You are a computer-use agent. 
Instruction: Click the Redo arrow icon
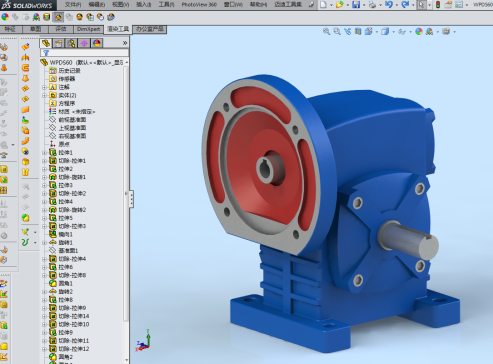click(x=405, y=5)
